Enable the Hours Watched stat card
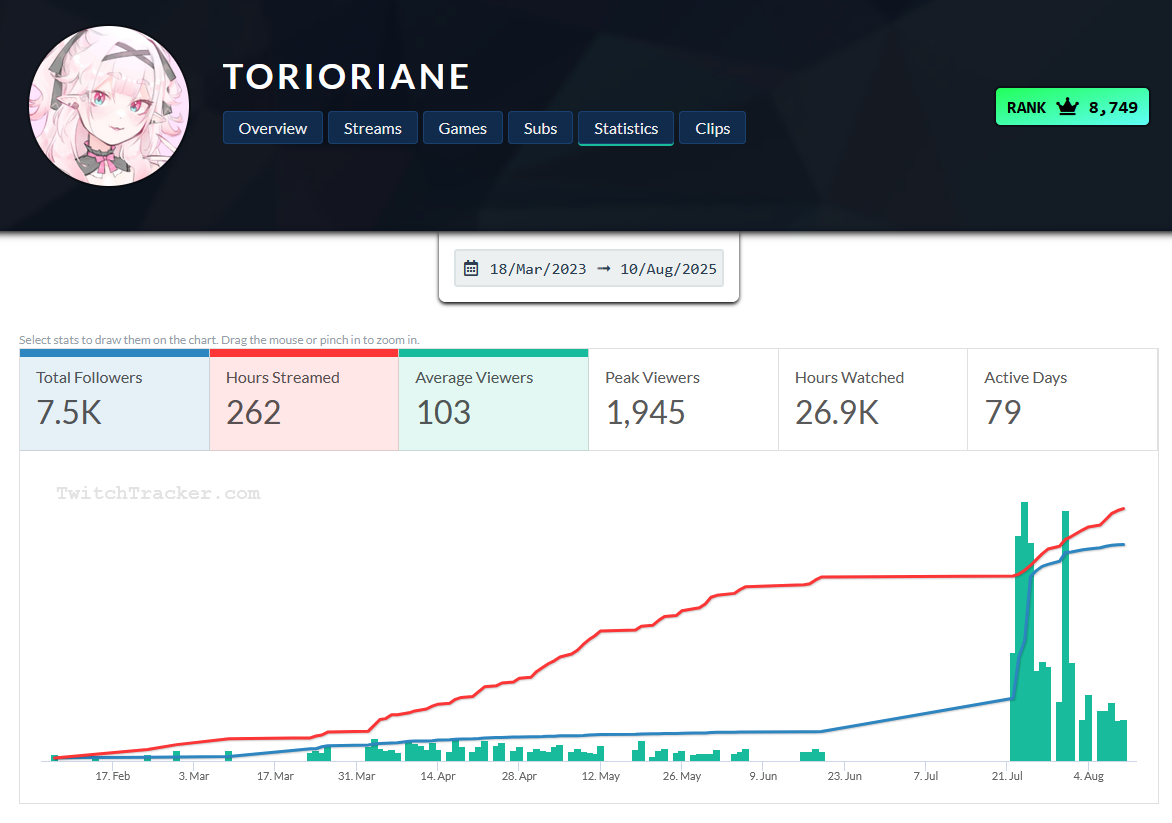The image size is (1172, 823). click(x=873, y=400)
